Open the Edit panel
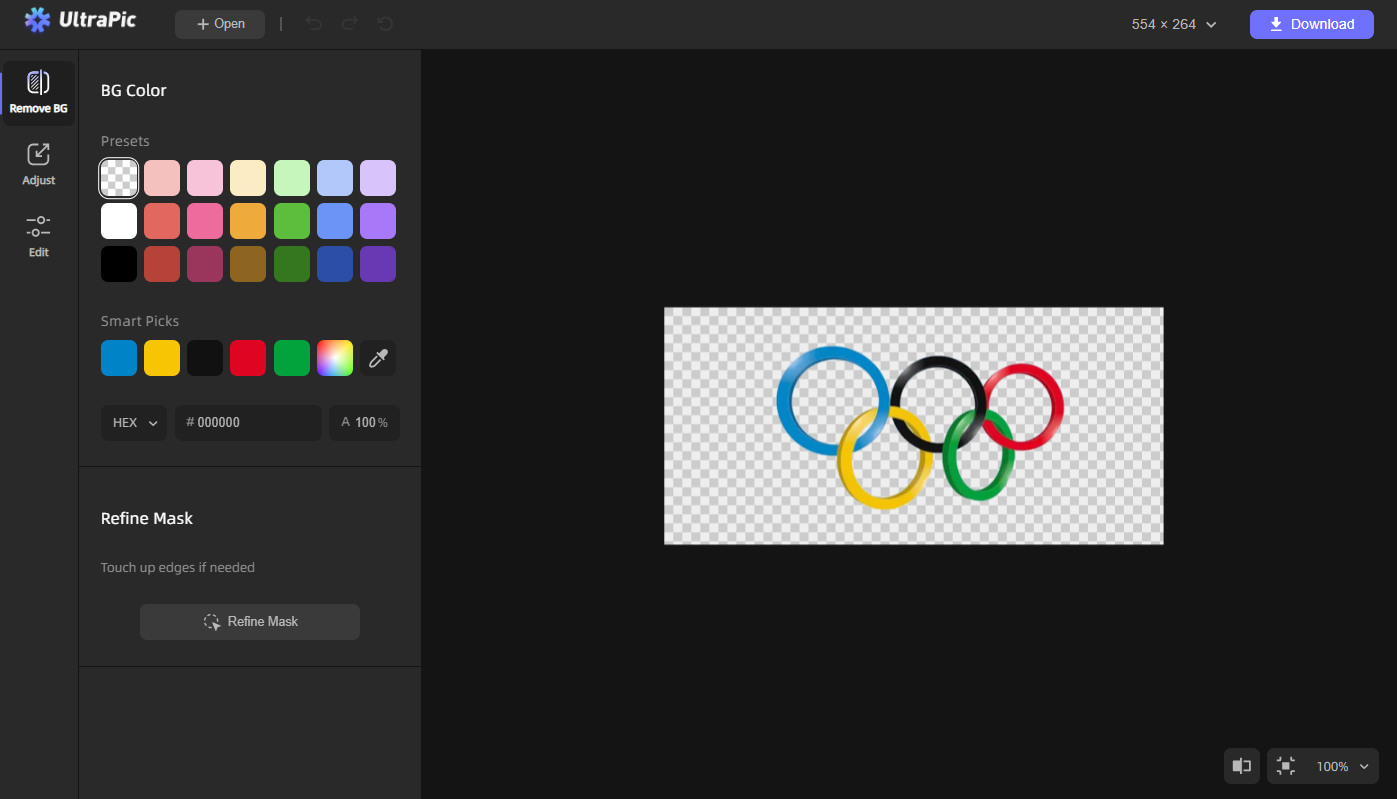Image resolution: width=1397 pixels, height=799 pixels. 38,235
